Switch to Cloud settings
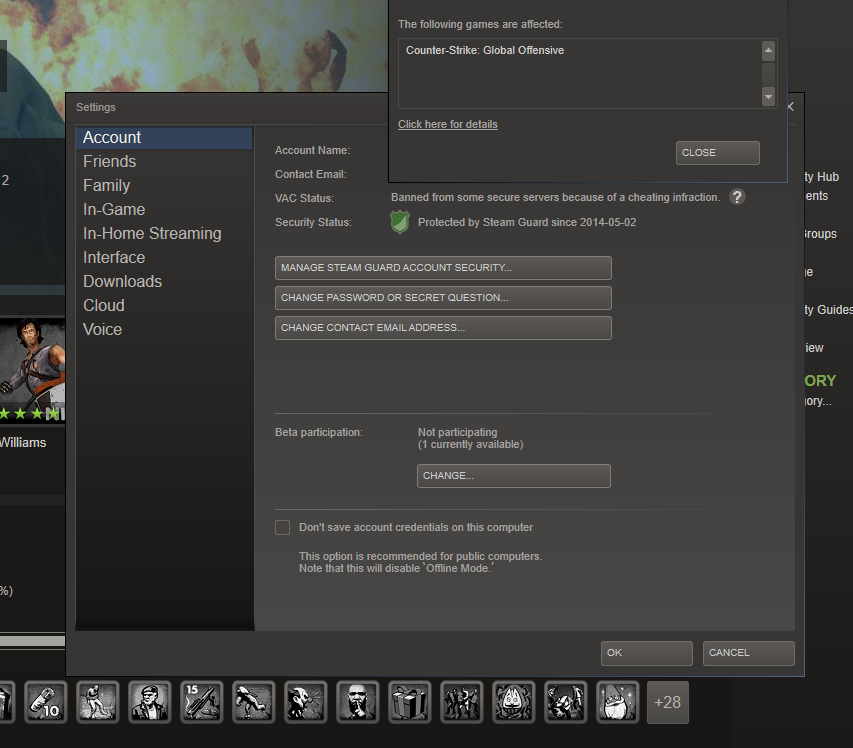 pyautogui.click(x=164, y=305)
